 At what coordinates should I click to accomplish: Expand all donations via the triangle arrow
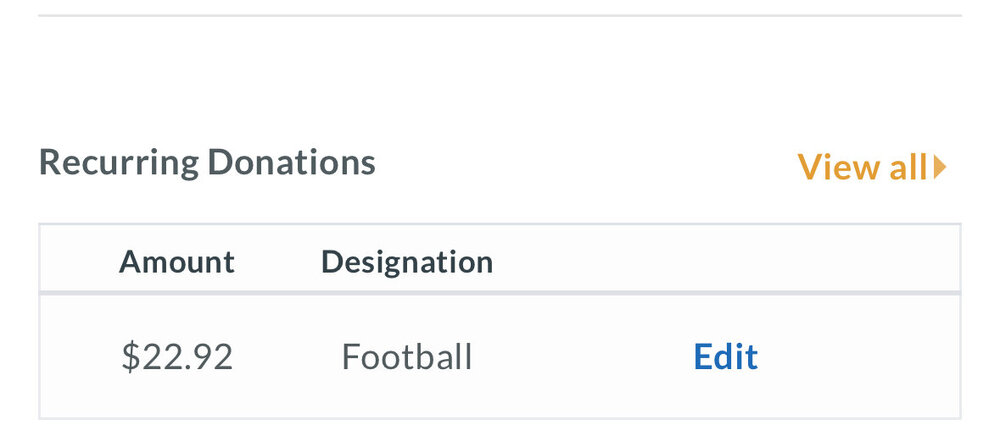click(x=940, y=168)
